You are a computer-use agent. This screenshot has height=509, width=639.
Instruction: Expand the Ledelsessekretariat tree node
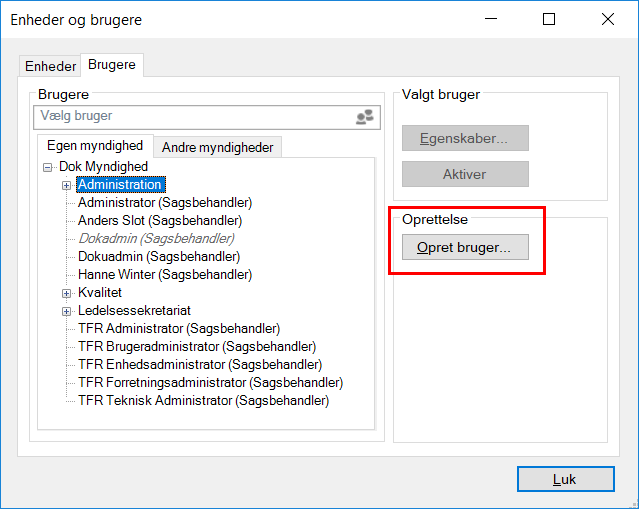pos(67,311)
